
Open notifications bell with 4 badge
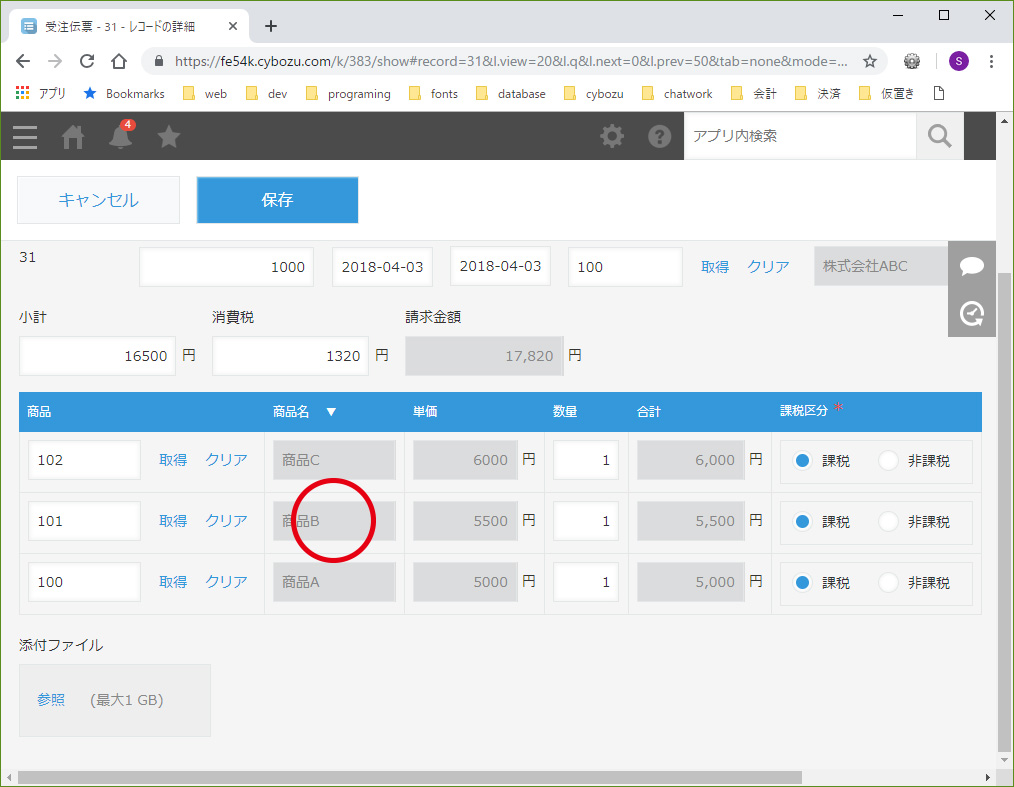point(121,135)
